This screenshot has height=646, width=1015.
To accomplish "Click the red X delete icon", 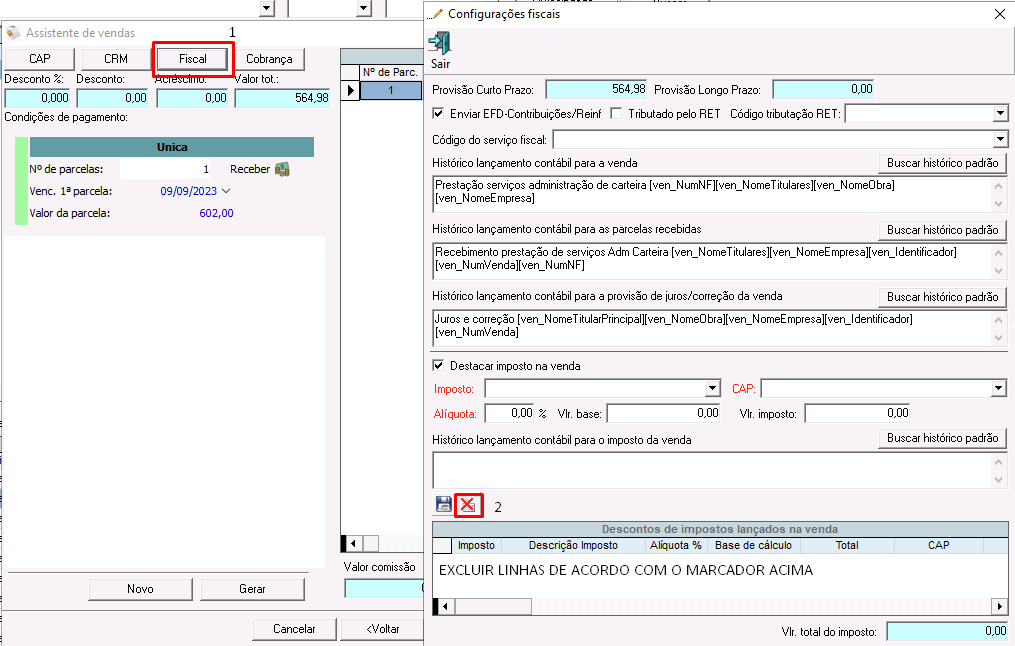I will (468, 504).
